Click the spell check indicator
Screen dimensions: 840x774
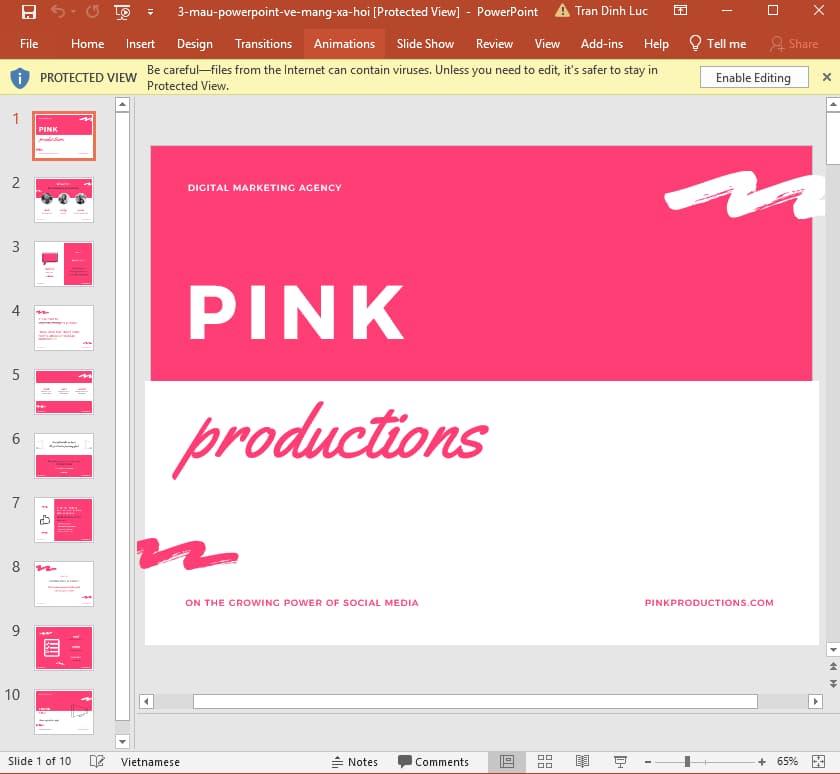(97, 761)
